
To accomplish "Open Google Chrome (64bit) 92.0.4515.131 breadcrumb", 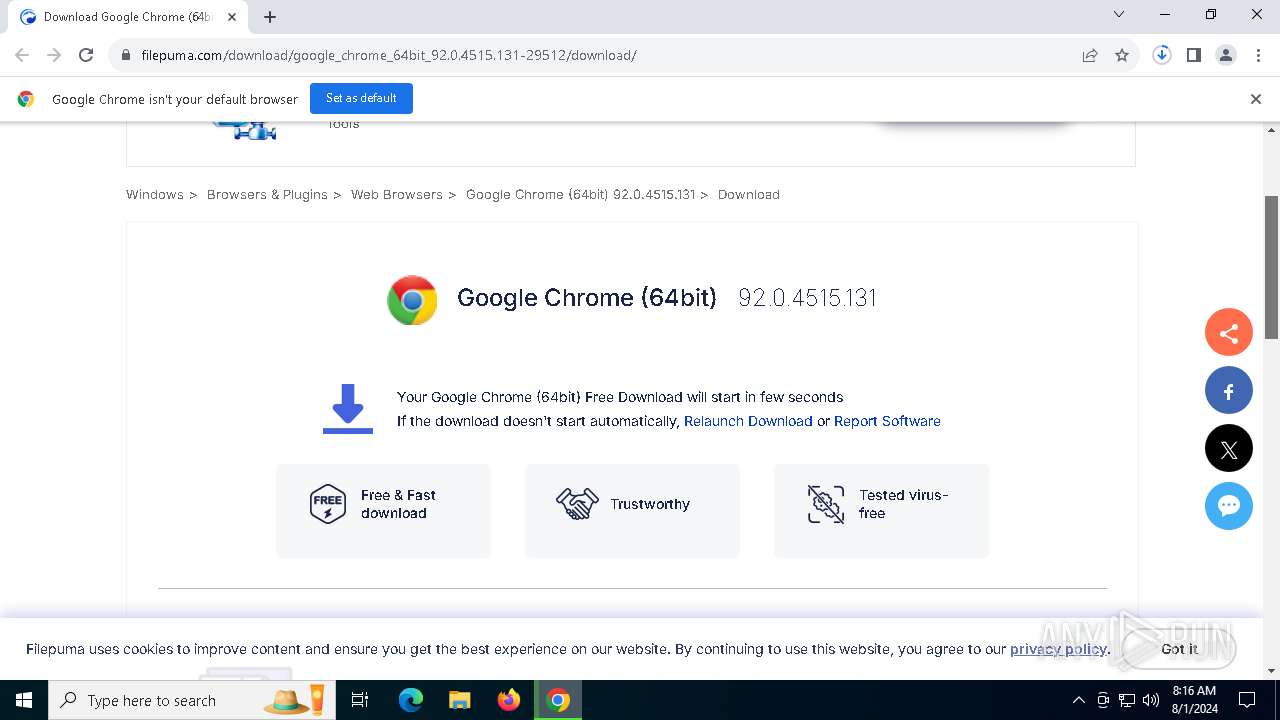I will pos(580,194).
